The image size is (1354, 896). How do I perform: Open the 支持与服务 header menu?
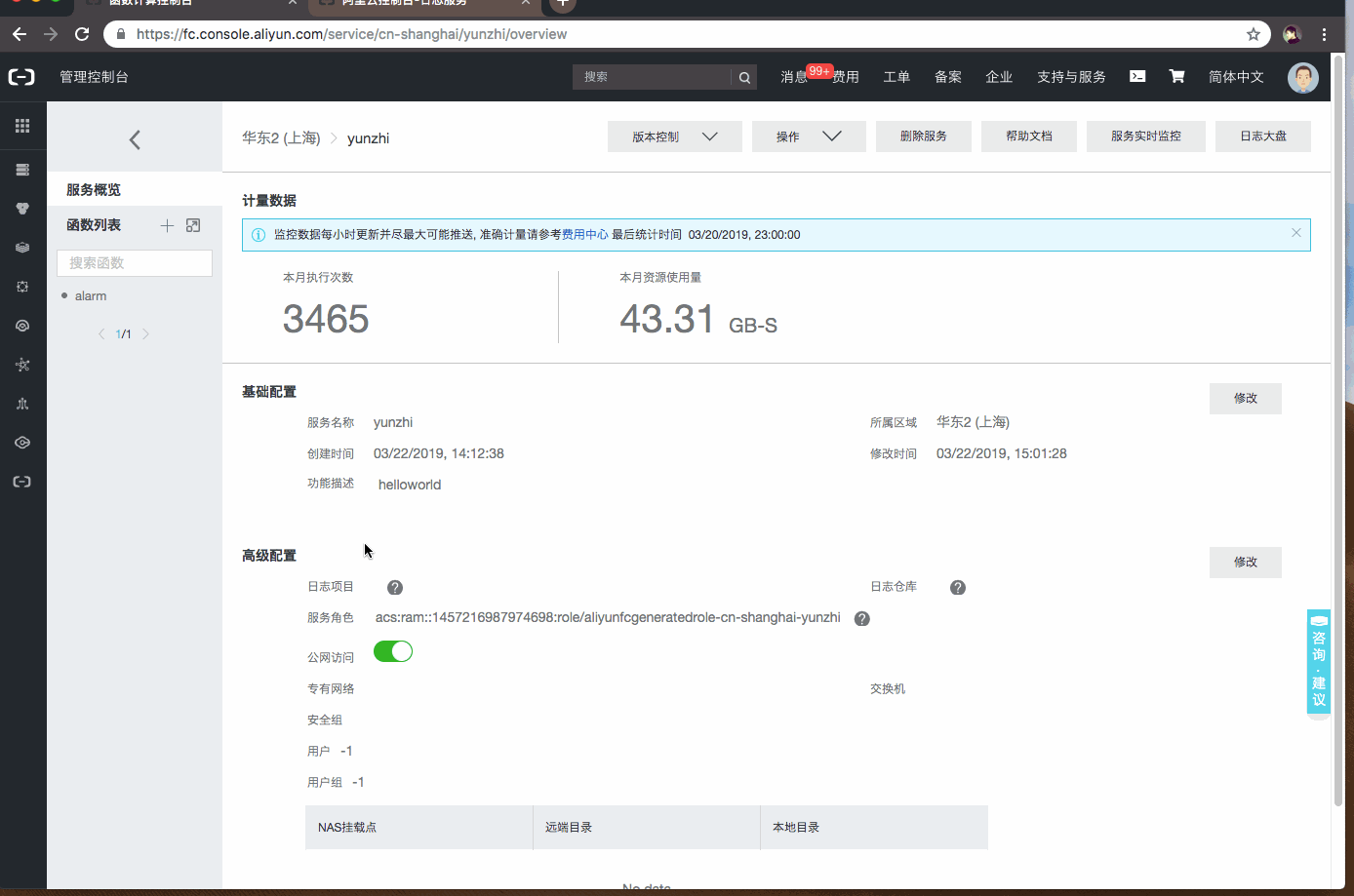1071,77
